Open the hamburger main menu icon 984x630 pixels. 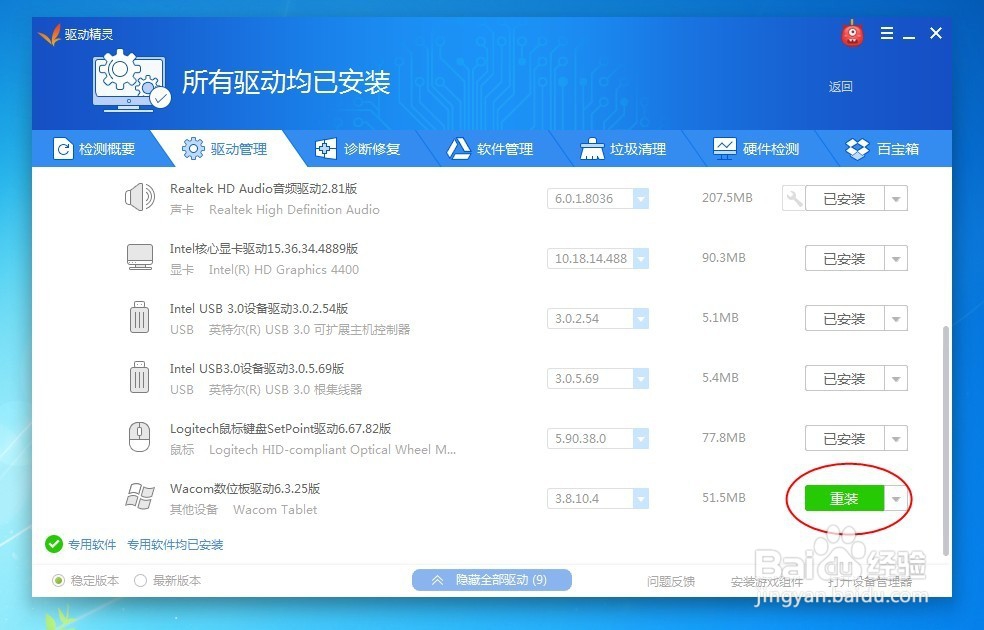coord(886,33)
